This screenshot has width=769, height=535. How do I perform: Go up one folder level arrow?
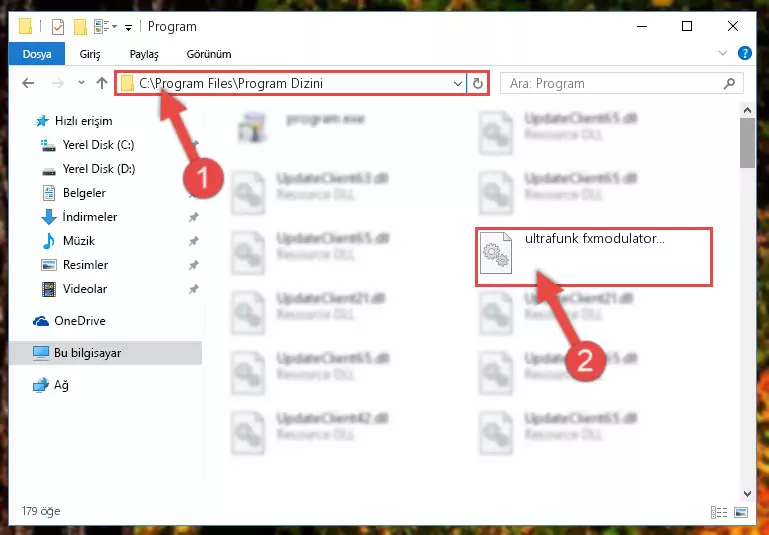pyautogui.click(x=102, y=83)
